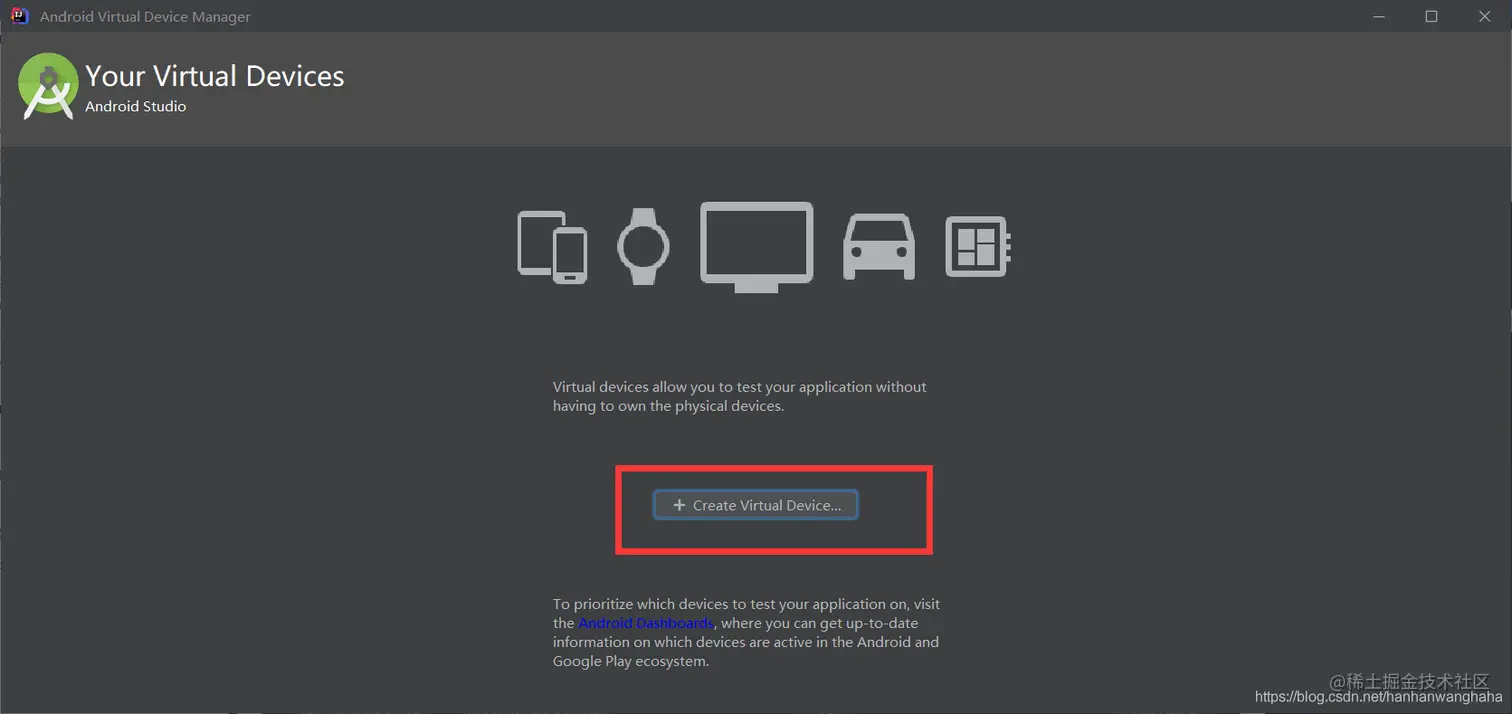Click the green Android Studio logo
Viewport: 1512px width, 714px height.
(x=48, y=86)
